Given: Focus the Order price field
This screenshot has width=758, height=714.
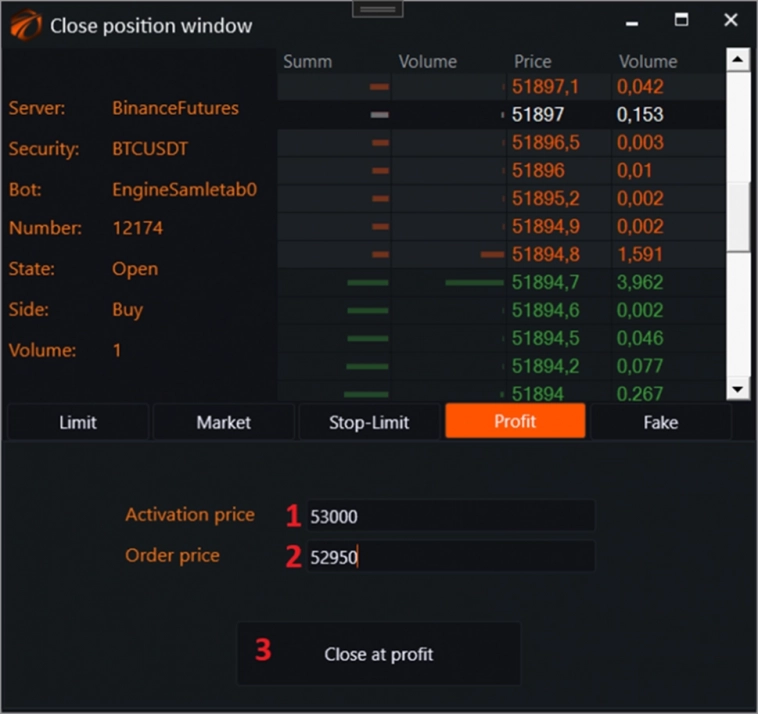Looking at the screenshot, I should [x=451, y=556].
